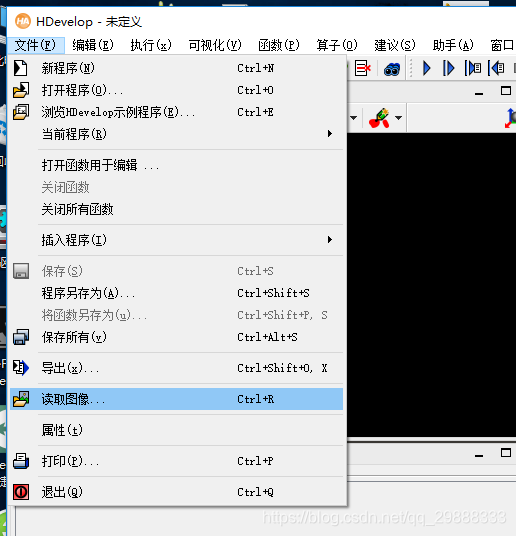The image size is (516, 536).
Task: Expand 当前程序(R) submenu arrow
Action: coord(330,134)
